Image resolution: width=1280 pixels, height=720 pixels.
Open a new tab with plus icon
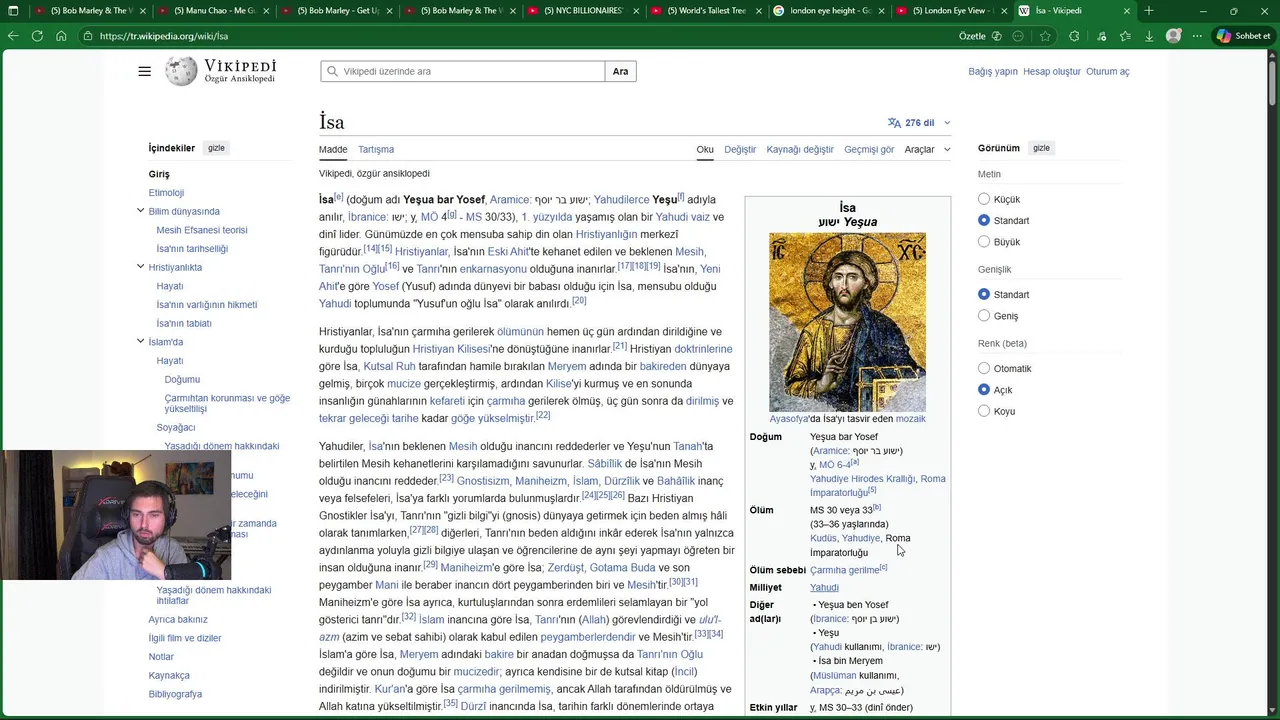(x=1149, y=11)
